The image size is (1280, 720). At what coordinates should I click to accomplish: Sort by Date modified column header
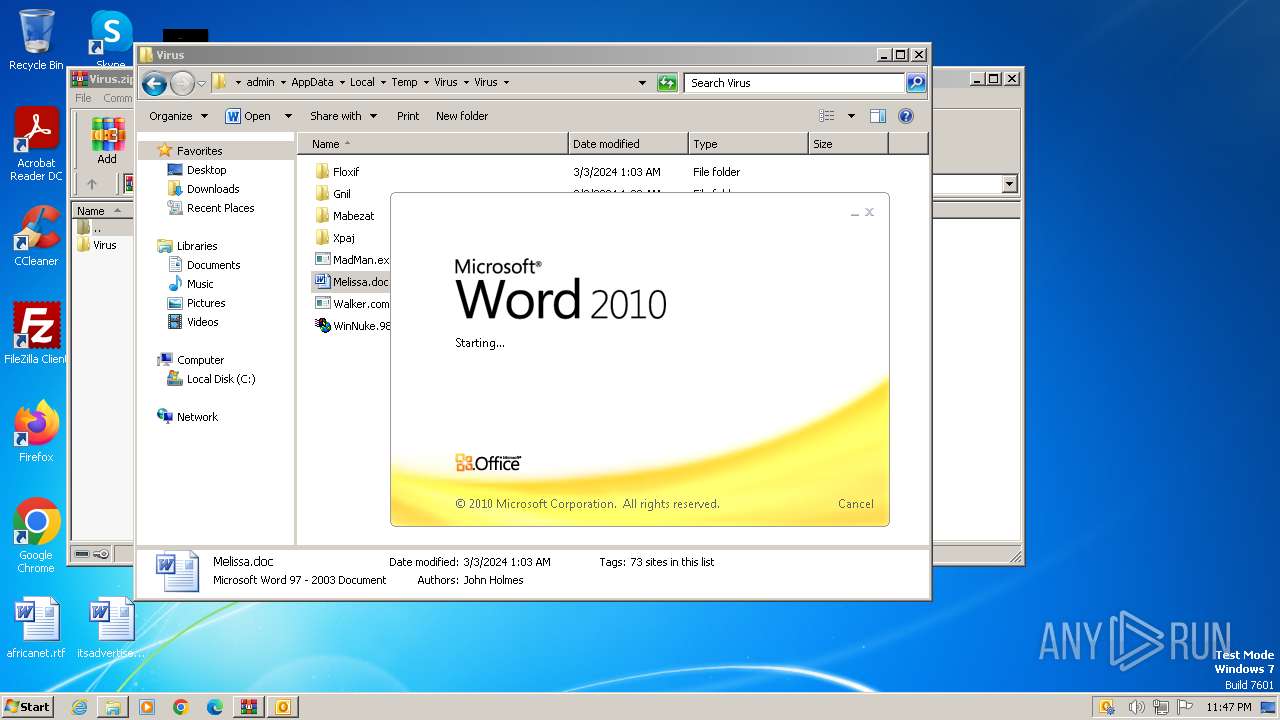627,144
